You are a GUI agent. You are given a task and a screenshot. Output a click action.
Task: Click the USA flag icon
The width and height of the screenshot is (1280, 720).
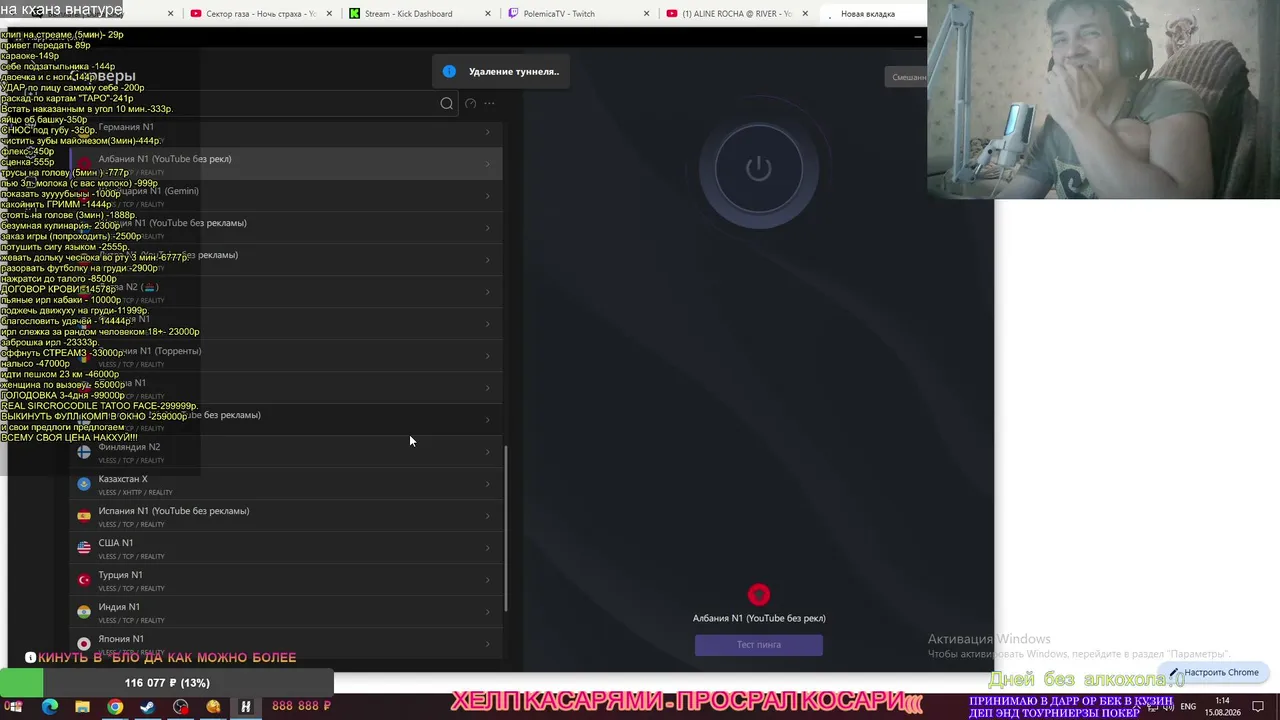pos(84,548)
